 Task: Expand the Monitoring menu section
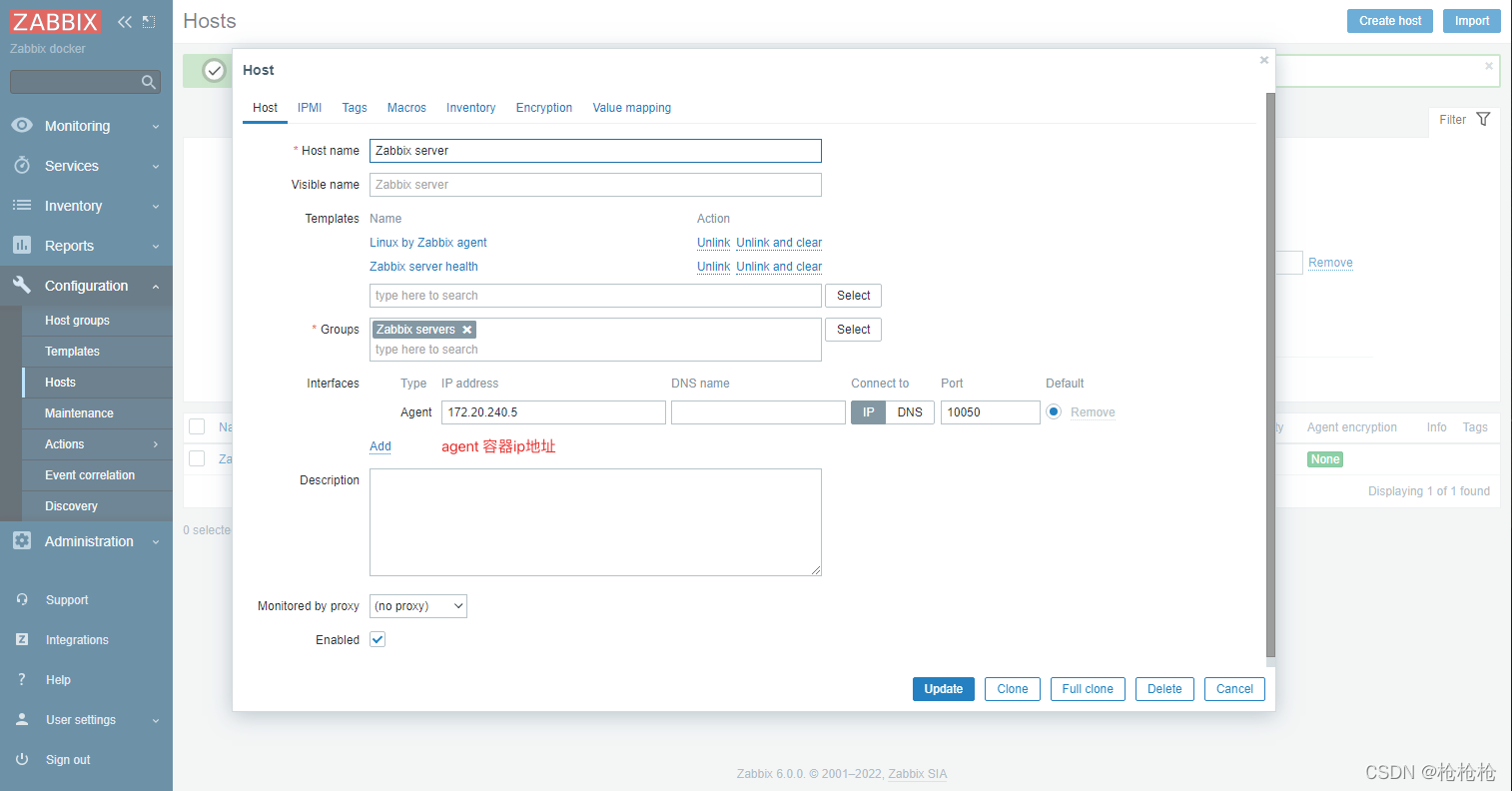(156, 127)
